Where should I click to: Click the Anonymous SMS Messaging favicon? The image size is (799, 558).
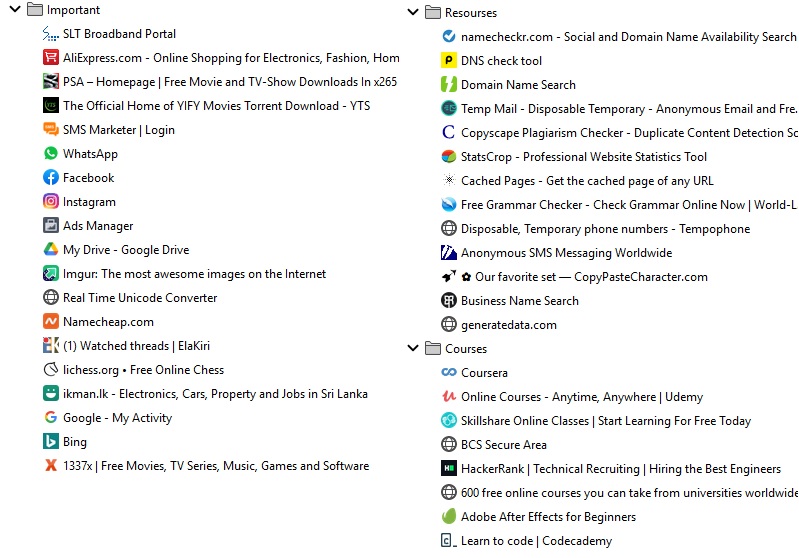point(448,252)
